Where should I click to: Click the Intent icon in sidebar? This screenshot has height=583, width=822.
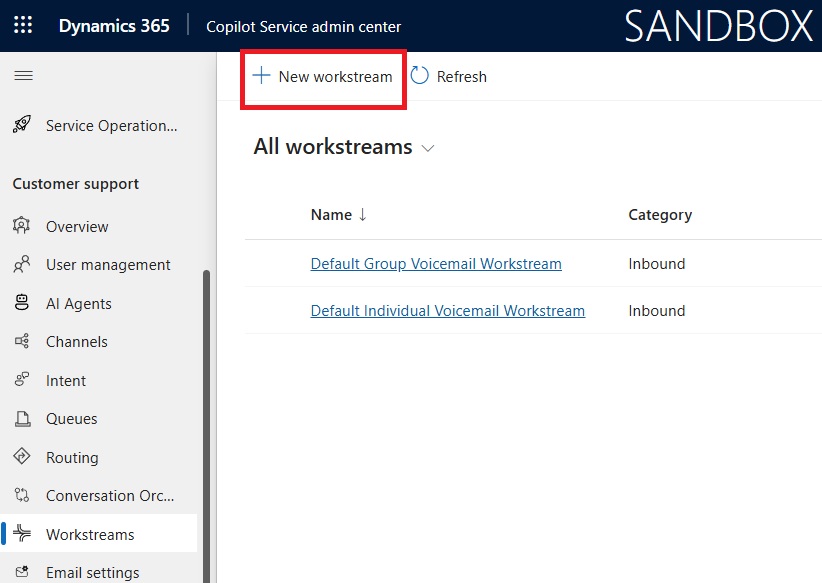[x=21, y=380]
